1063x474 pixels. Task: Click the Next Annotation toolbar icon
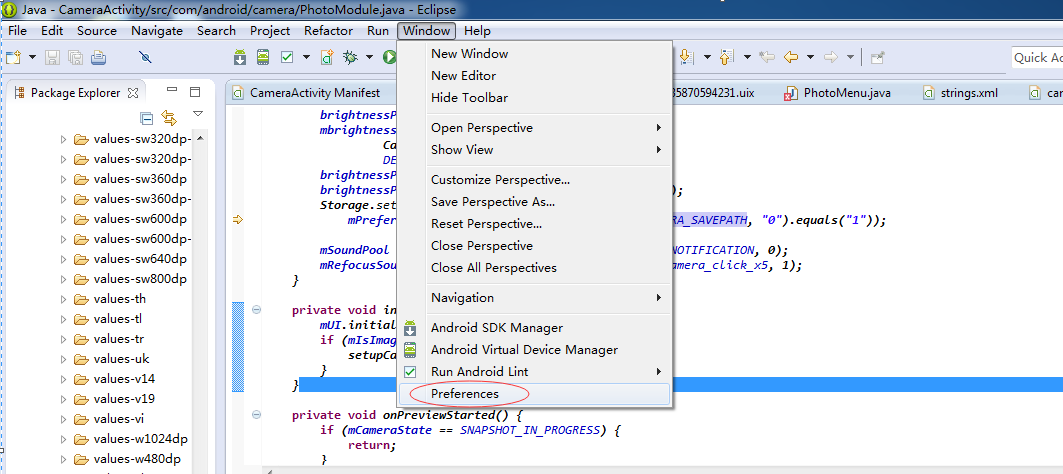[686, 58]
